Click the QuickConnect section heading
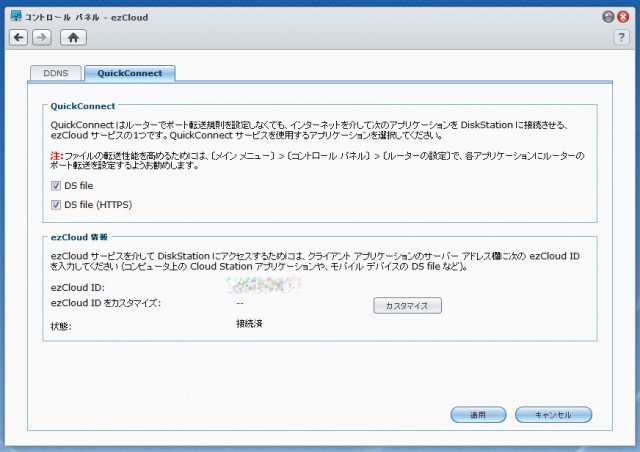The height and width of the screenshot is (452, 640). pyautogui.click(x=83, y=106)
